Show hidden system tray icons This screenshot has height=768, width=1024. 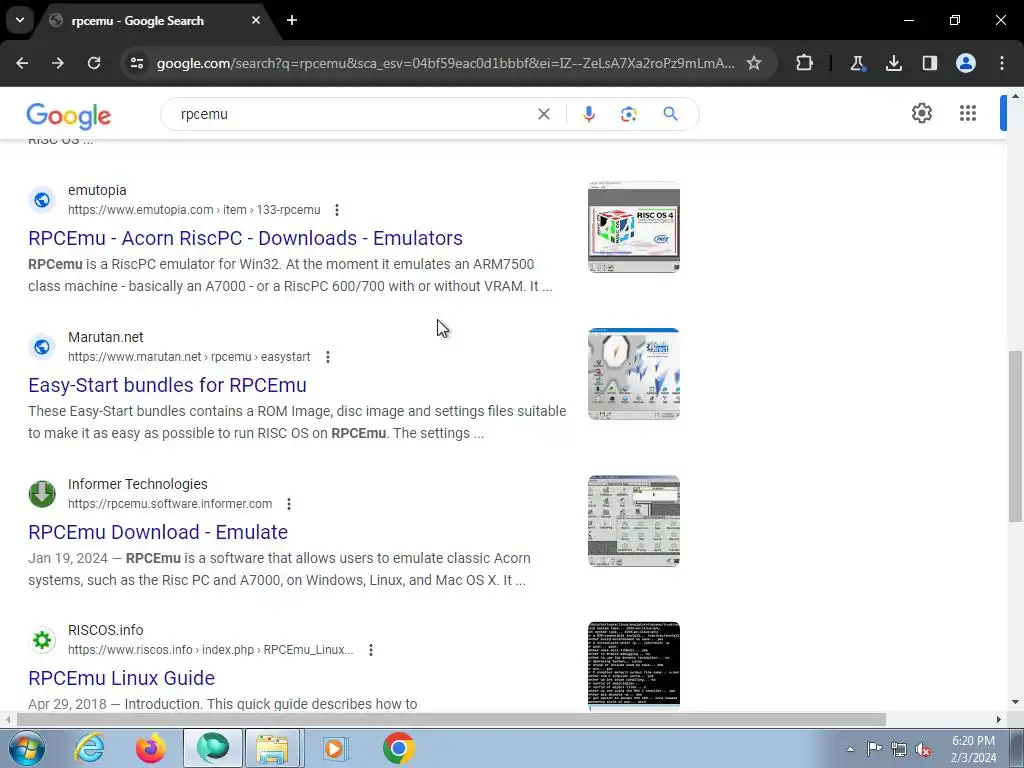pyautogui.click(x=850, y=749)
